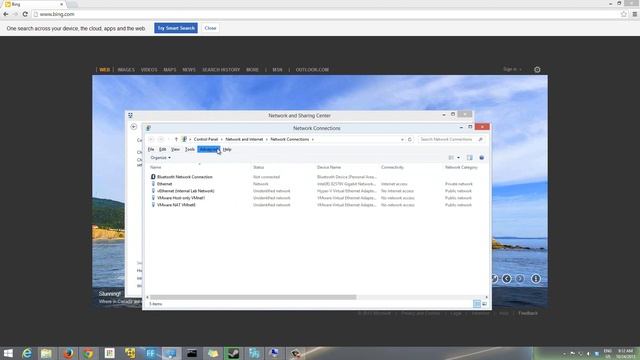The image size is (640, 360).
Task: Click the volume icon in system tray
Action: click(x=588, y=353)
